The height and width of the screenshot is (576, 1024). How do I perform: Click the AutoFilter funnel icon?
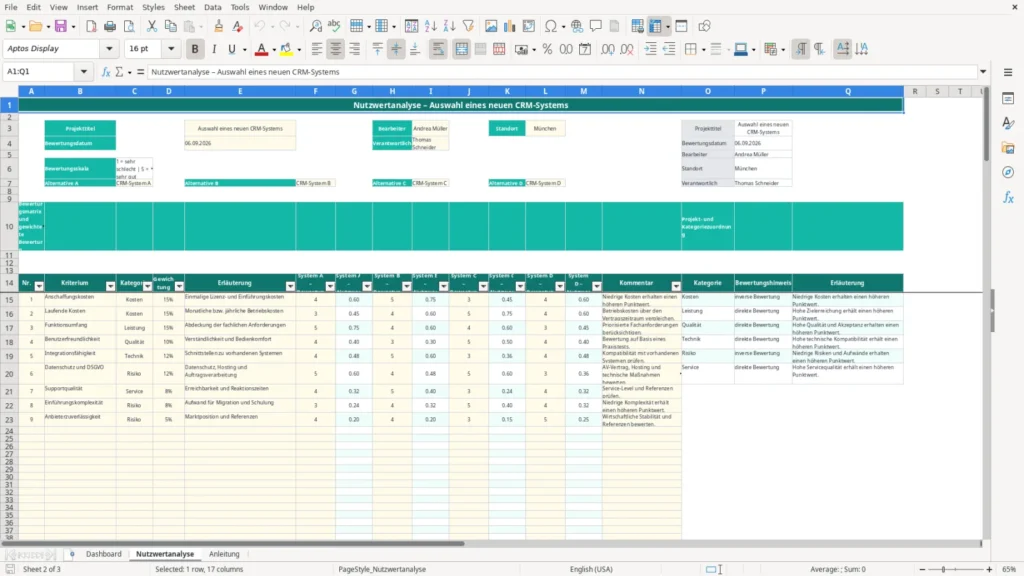pos(468,26)
